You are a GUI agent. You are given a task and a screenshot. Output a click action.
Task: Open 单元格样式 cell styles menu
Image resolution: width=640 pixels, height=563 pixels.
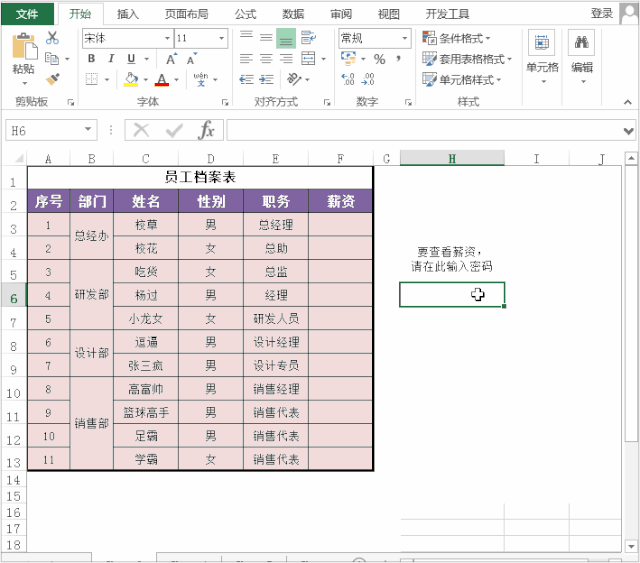point(462,80)
